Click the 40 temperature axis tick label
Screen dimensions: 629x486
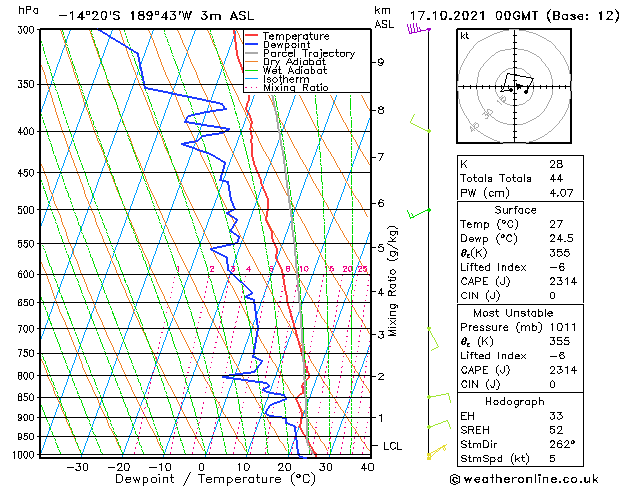click(x=367, y=467)
